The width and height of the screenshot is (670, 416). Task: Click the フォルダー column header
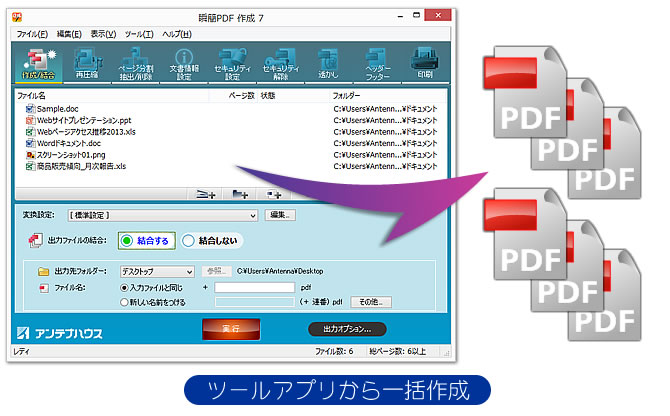click(347, 96)
